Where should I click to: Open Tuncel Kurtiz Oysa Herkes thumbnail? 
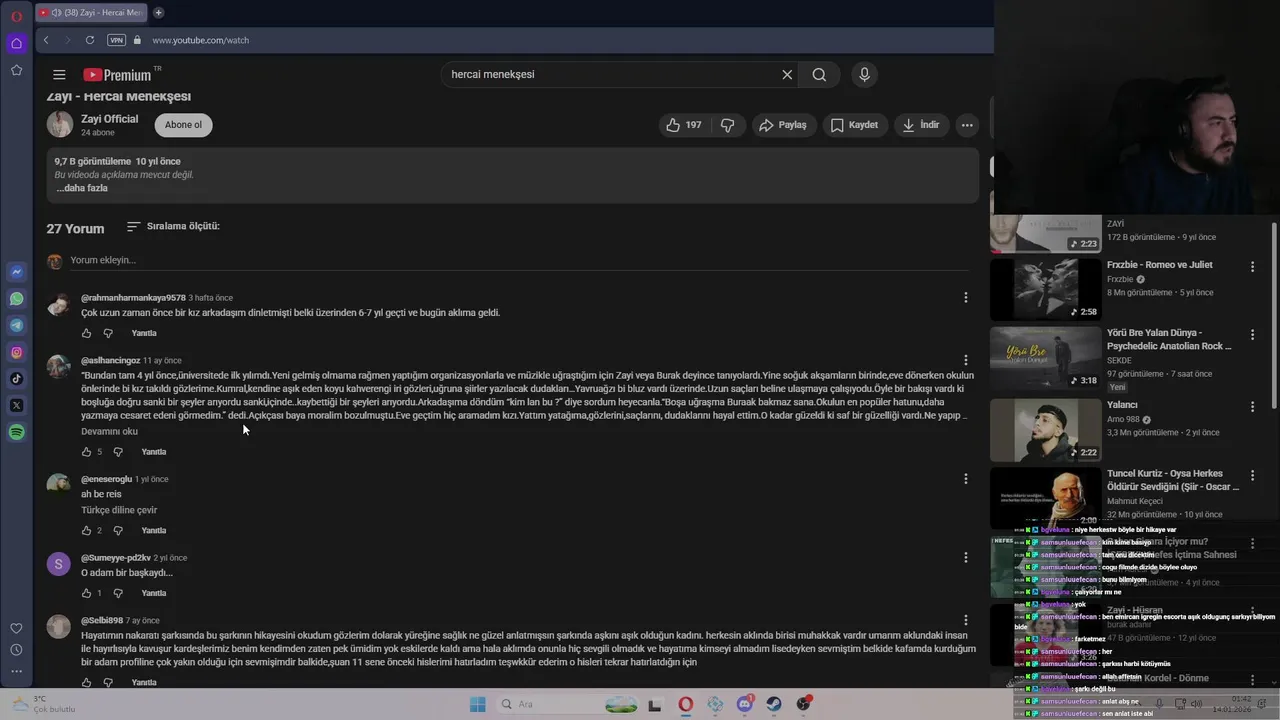click(x=1045, y=498)
